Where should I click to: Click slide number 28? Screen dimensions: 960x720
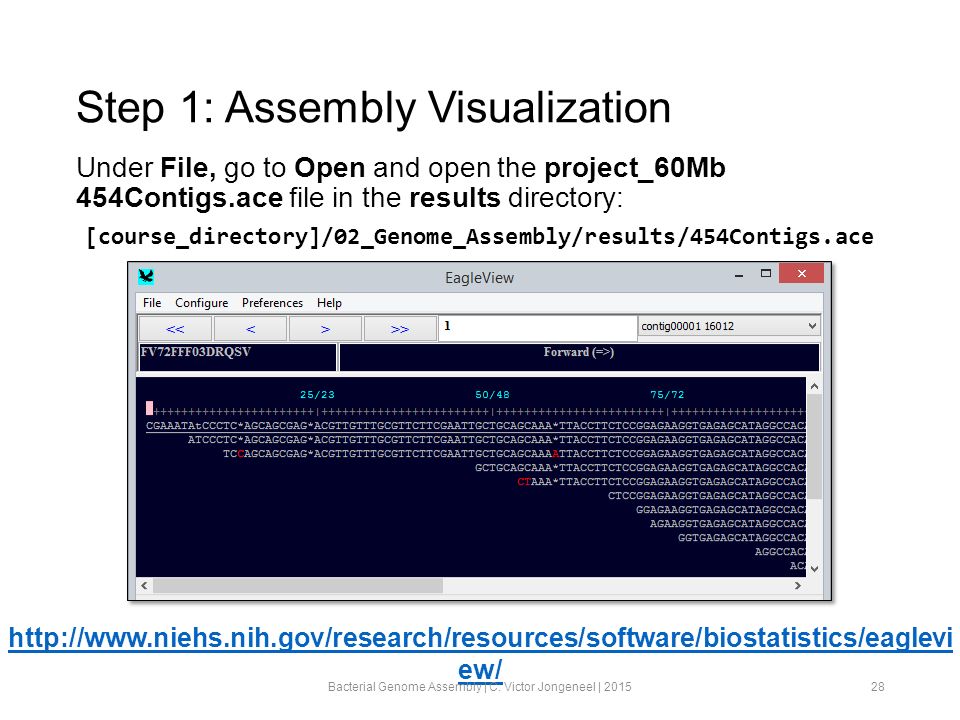[877, 687]
